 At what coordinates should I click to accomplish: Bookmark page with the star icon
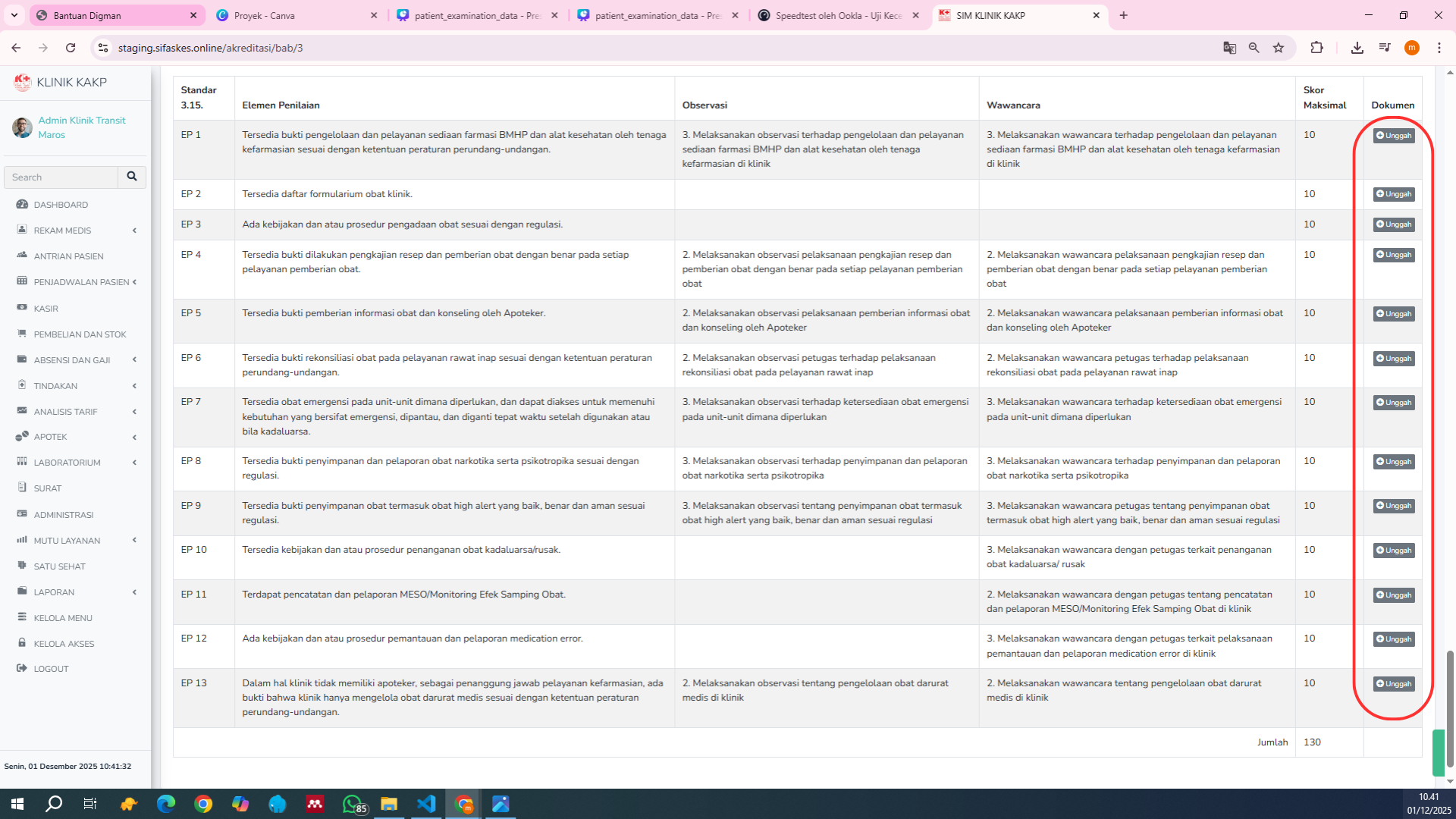[1279, 48]
